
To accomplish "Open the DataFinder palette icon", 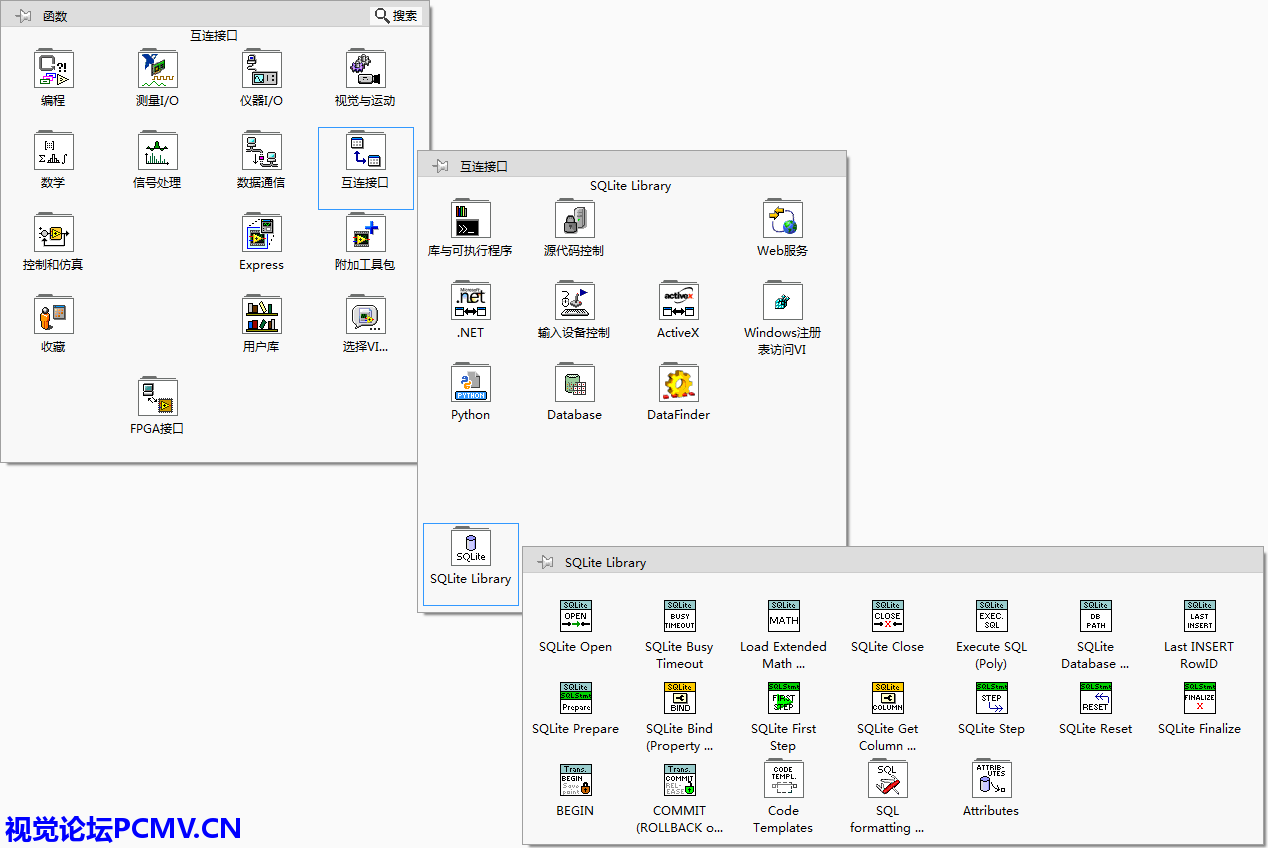I will [679, 384].
